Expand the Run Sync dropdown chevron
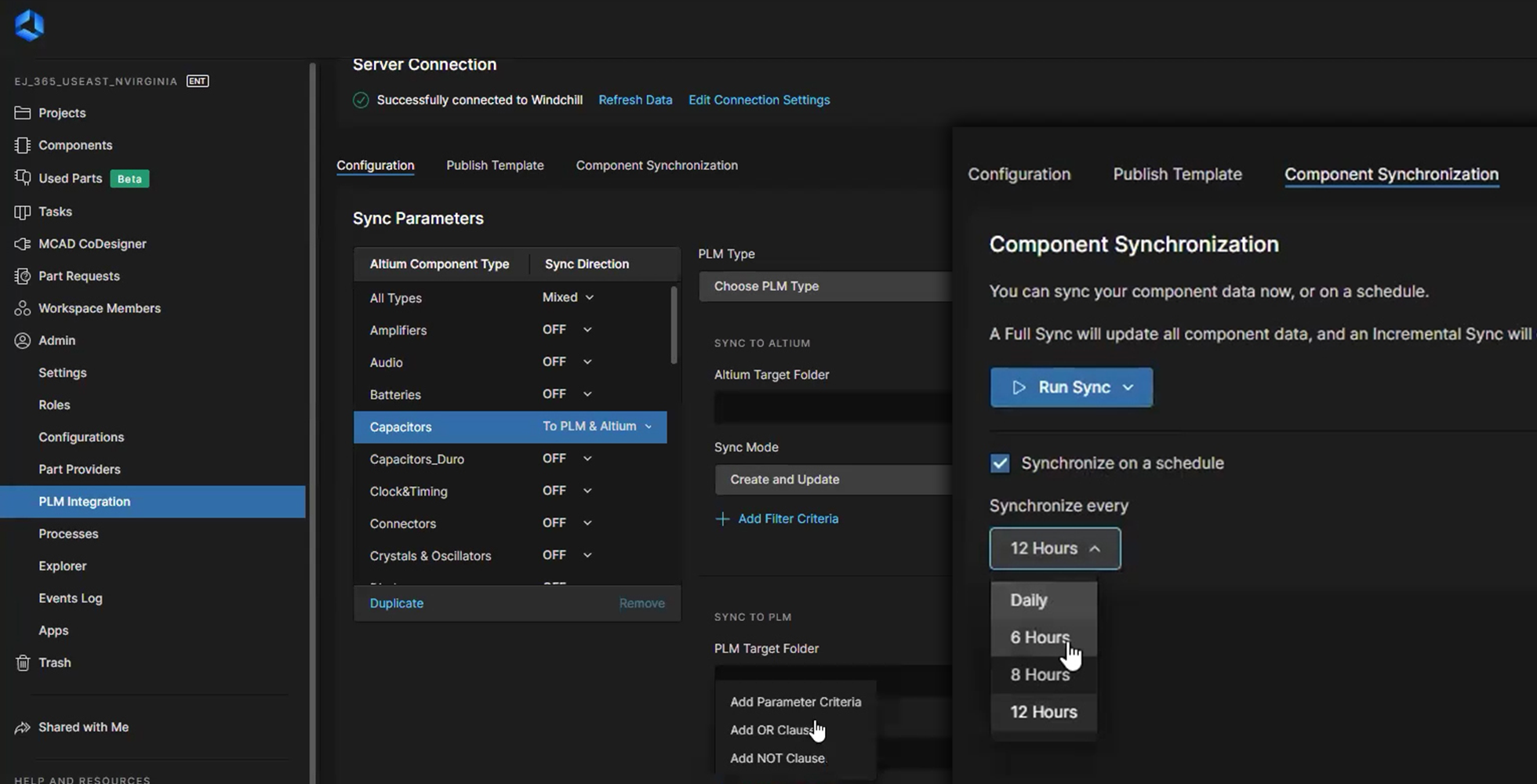 click(1128, 387)
